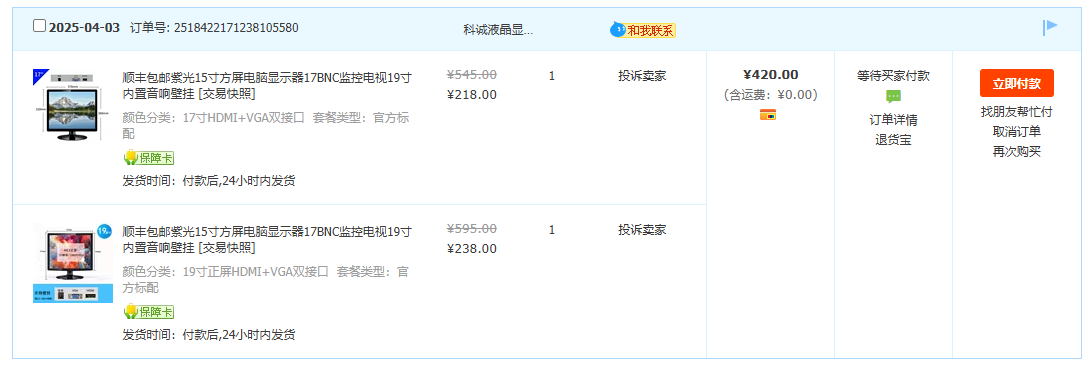Open the first product title link priced ¥218.00
Image resolution: width=1089 pixels, height=369 pixels.
tap(267, 85)
